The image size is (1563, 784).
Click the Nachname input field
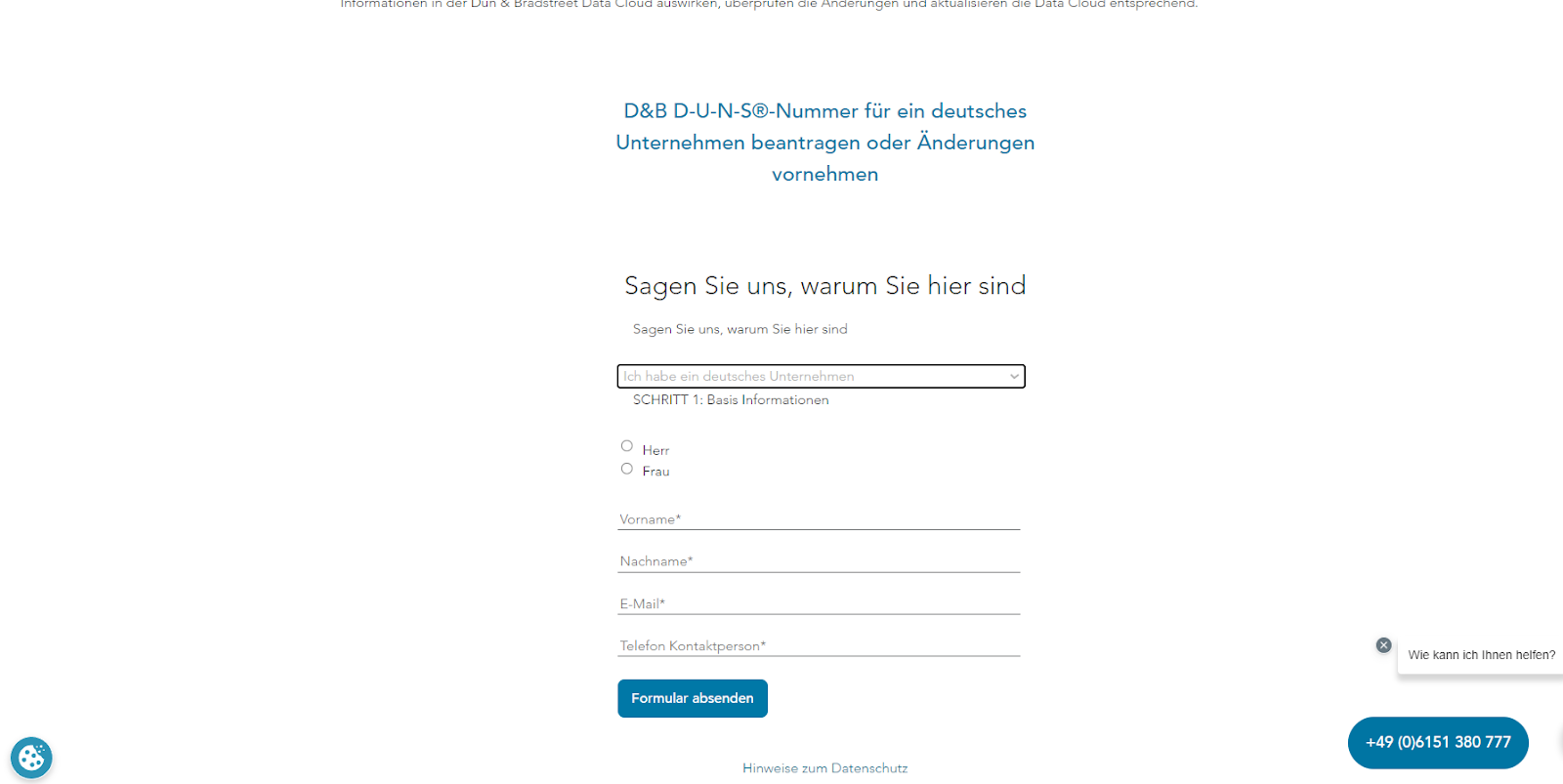[x=819, y=561]
